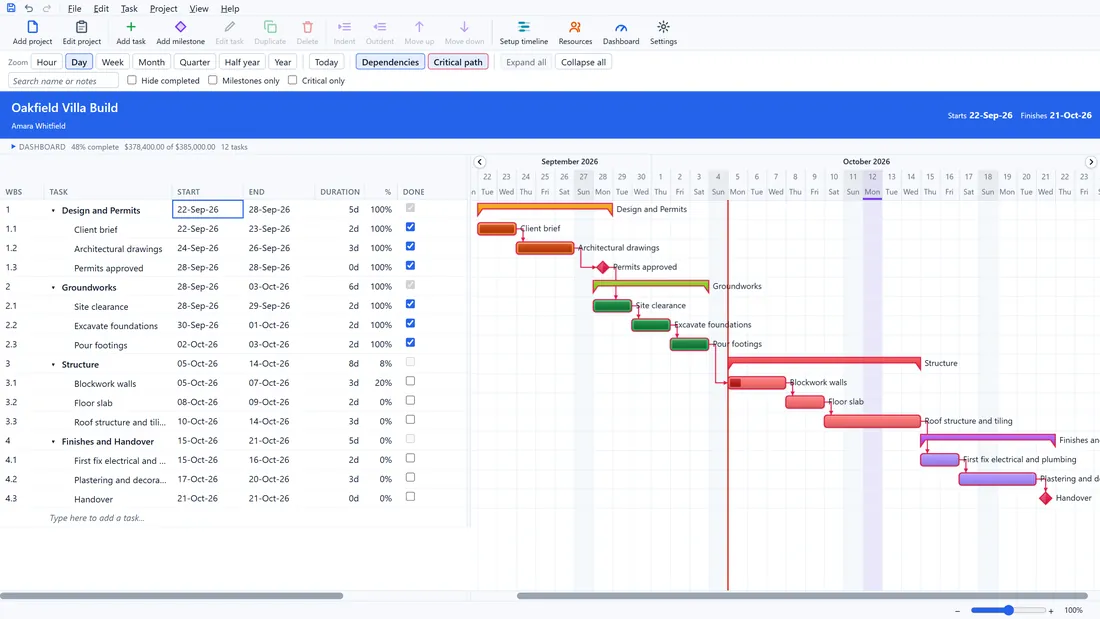This screenshot has width=1100, height=619.
Task: Click the Indent icon
Action: pyautogui.click(x=344, y=27)
